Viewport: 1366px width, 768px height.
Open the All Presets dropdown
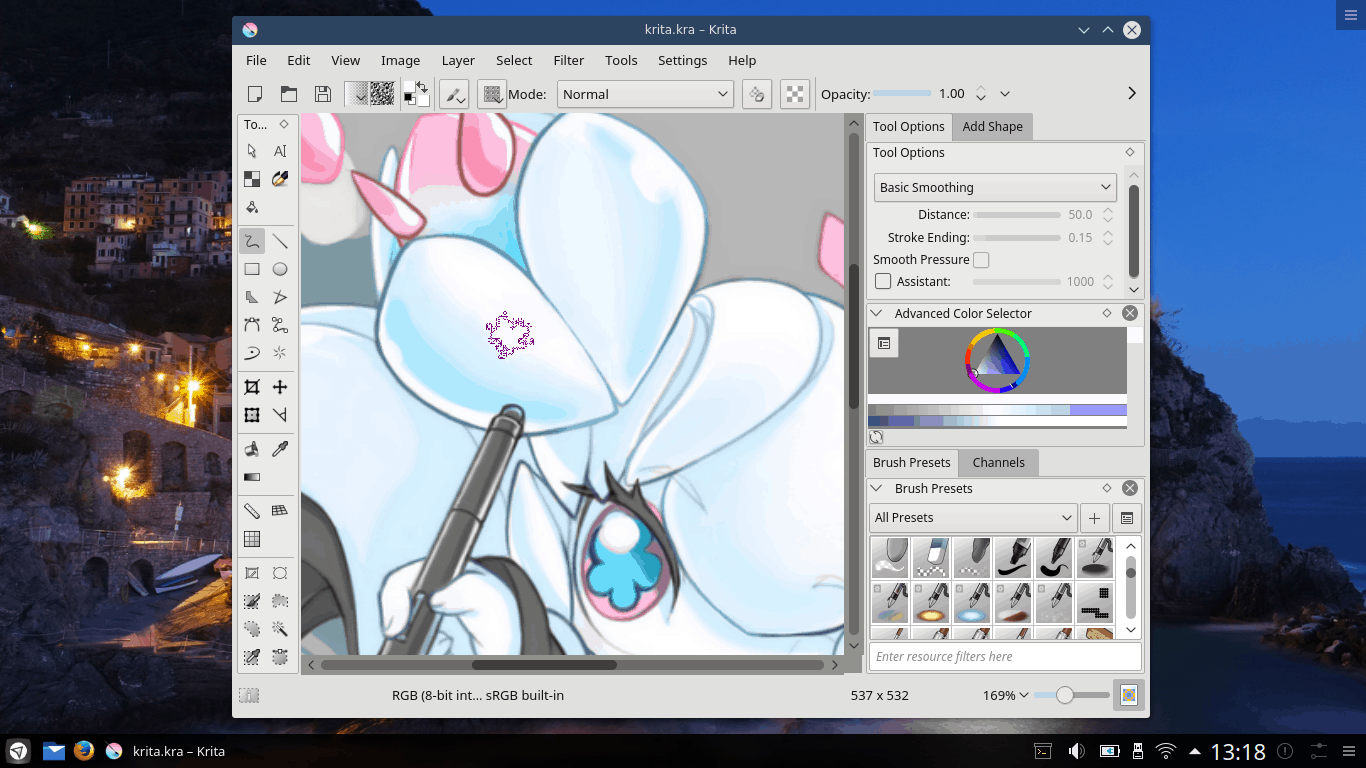click(x=973, y=517)
